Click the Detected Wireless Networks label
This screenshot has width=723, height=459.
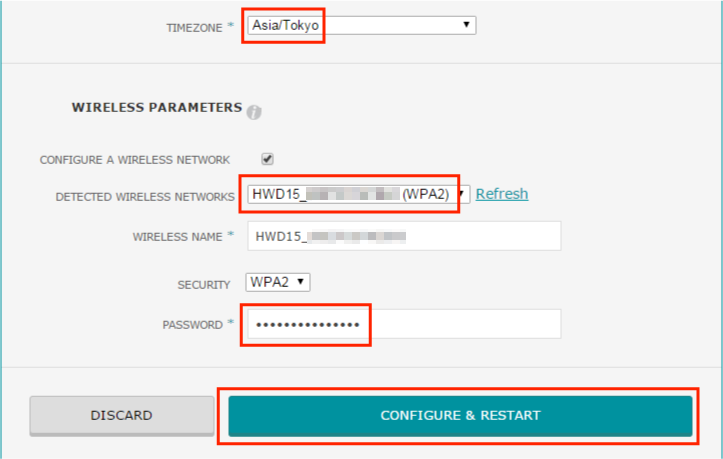145,197
